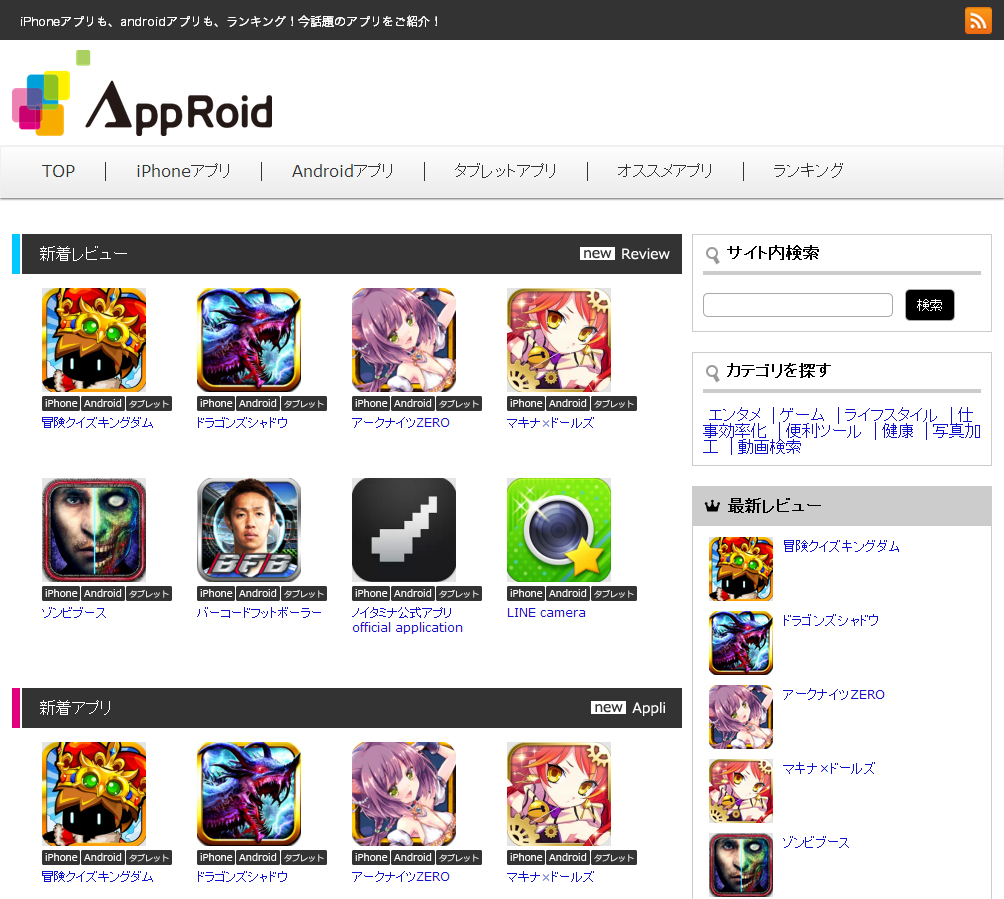
Task: Open the オススメアプリ navigation item
Action: pos(665,171)
